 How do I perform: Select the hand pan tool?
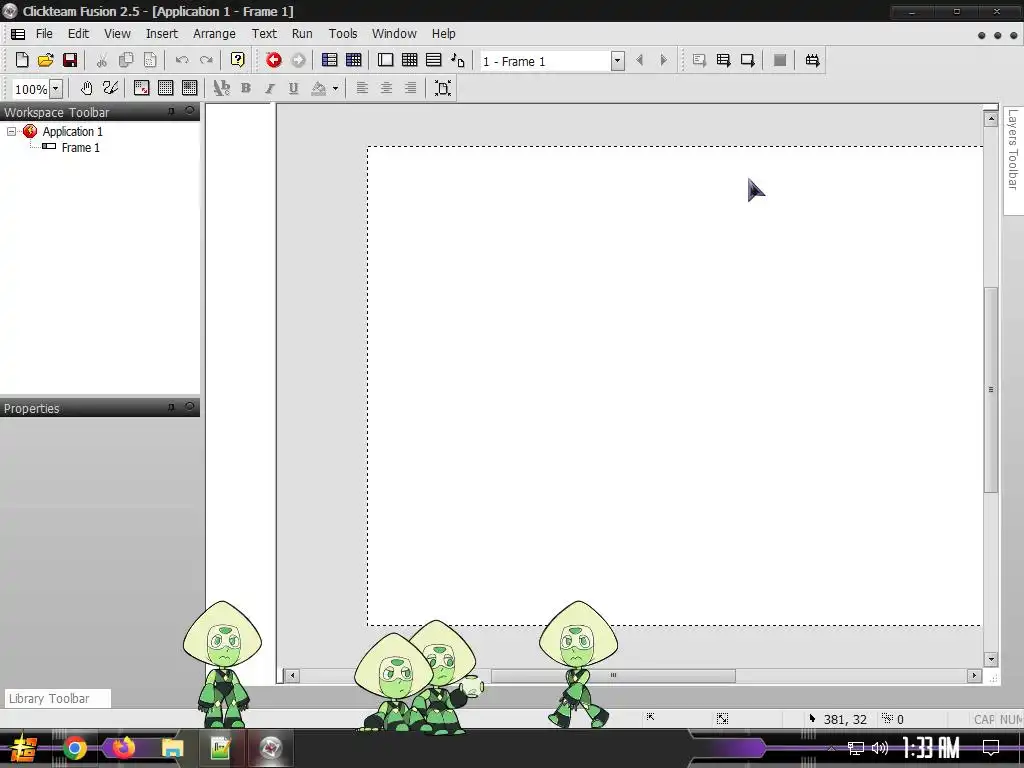[x=86, y=88]
